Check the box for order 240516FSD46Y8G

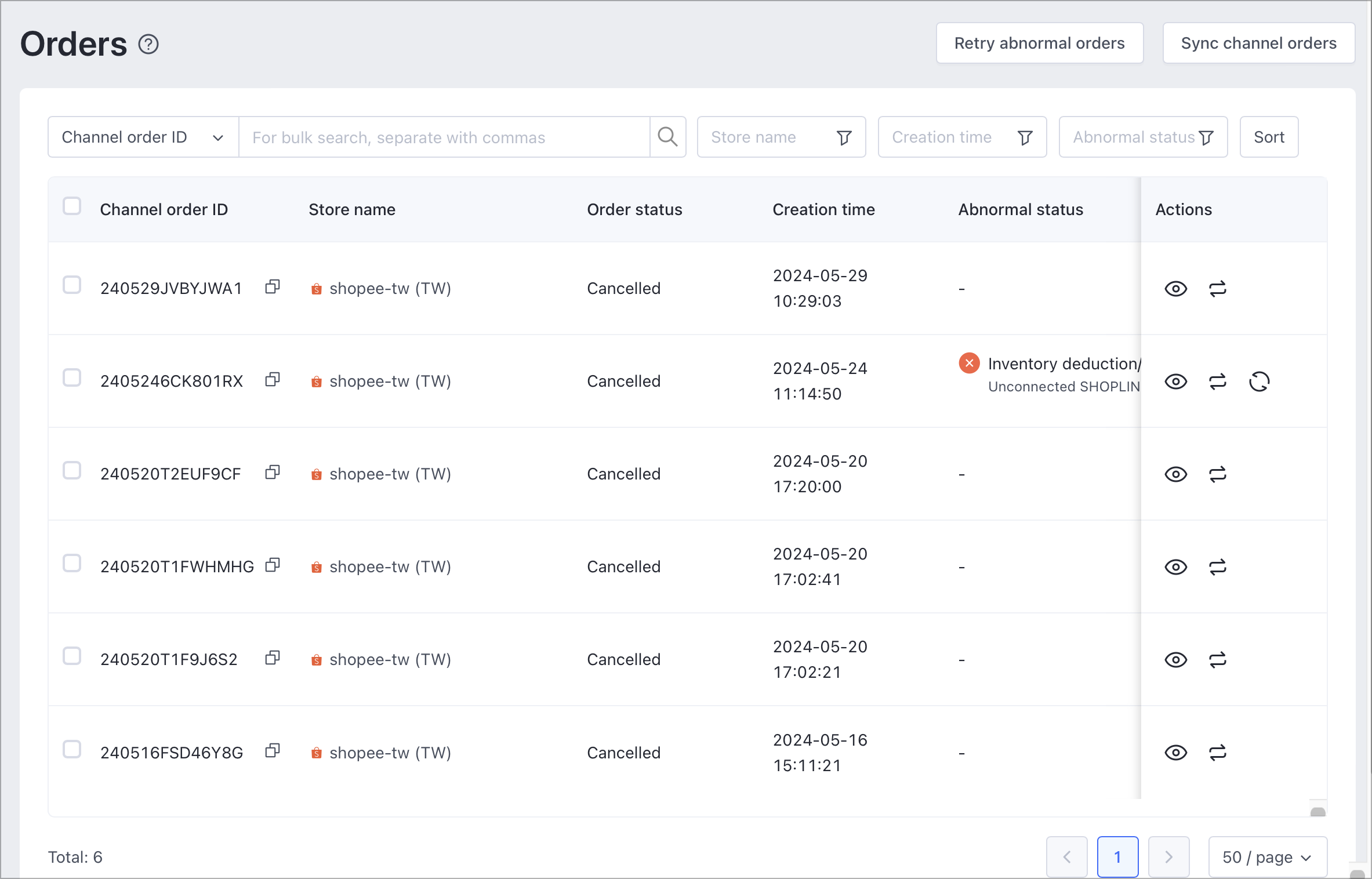click(x=72, y=750)
